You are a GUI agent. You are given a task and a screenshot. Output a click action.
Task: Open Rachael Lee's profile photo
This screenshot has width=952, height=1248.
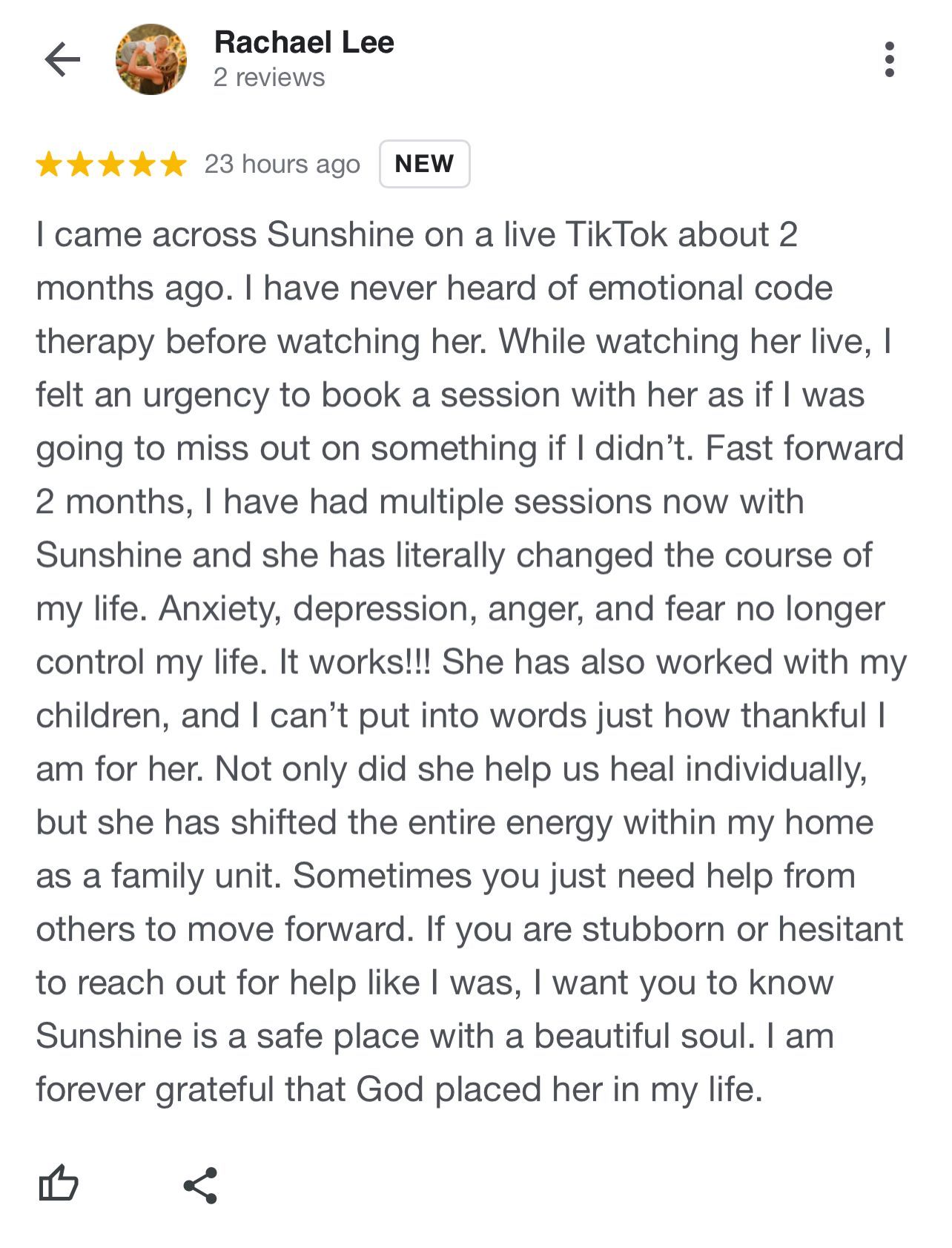coord(151,59)
